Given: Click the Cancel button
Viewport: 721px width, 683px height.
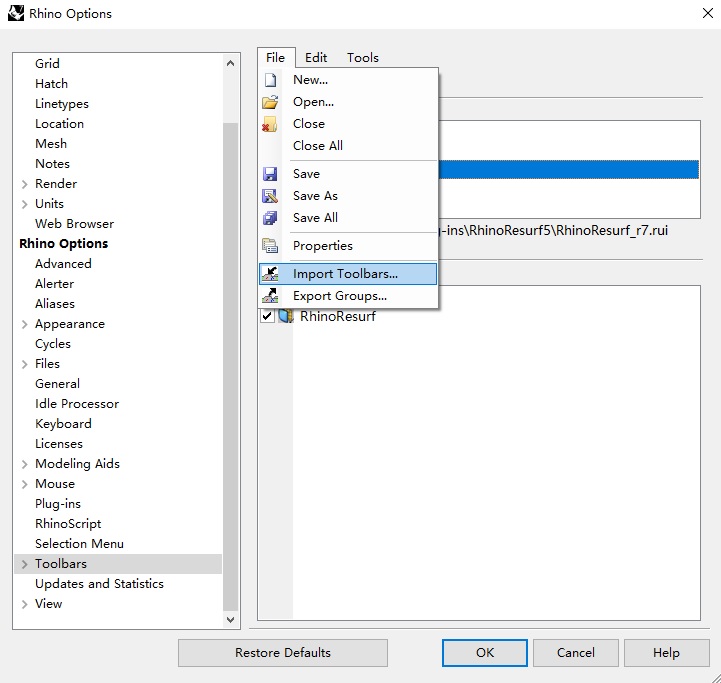Looking at the screenshot, I should click(x=576, y=653).
